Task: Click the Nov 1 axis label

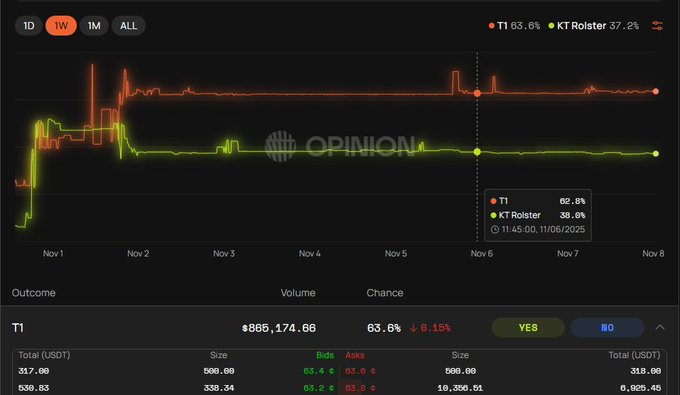Action: click(x=53, y=253)
